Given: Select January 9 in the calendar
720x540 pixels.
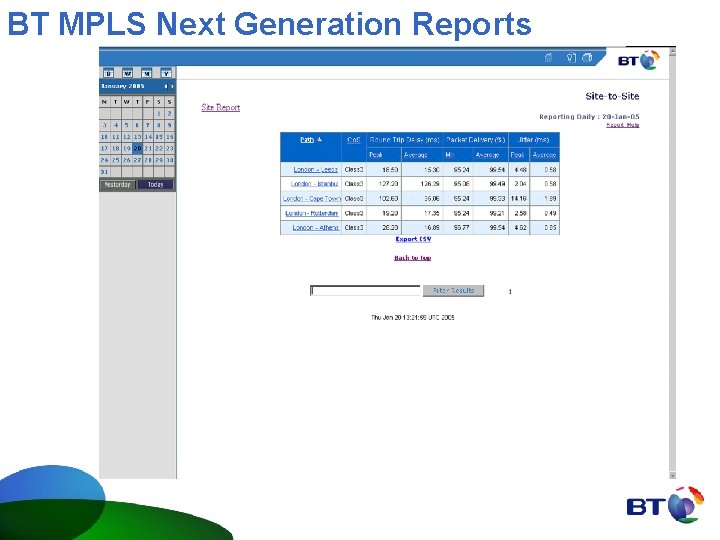Looking at the screenshot, I should (169, 125).
